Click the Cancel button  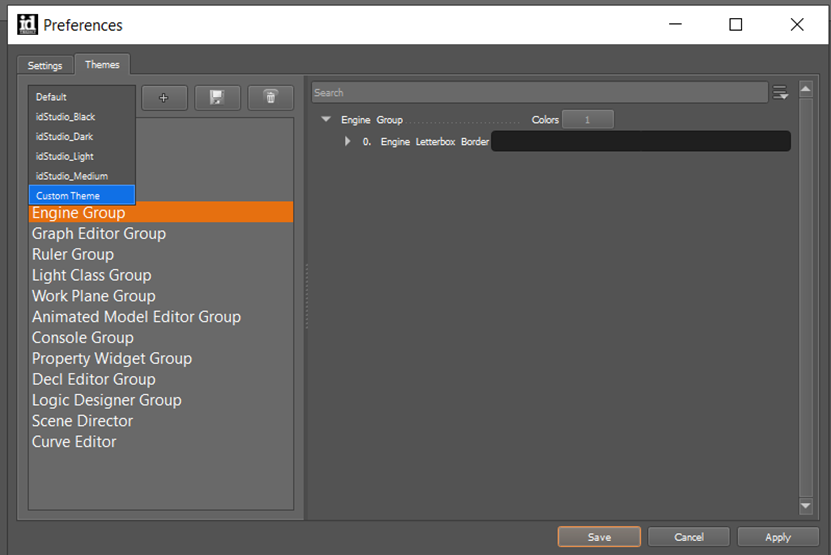(x=689, y=537)
